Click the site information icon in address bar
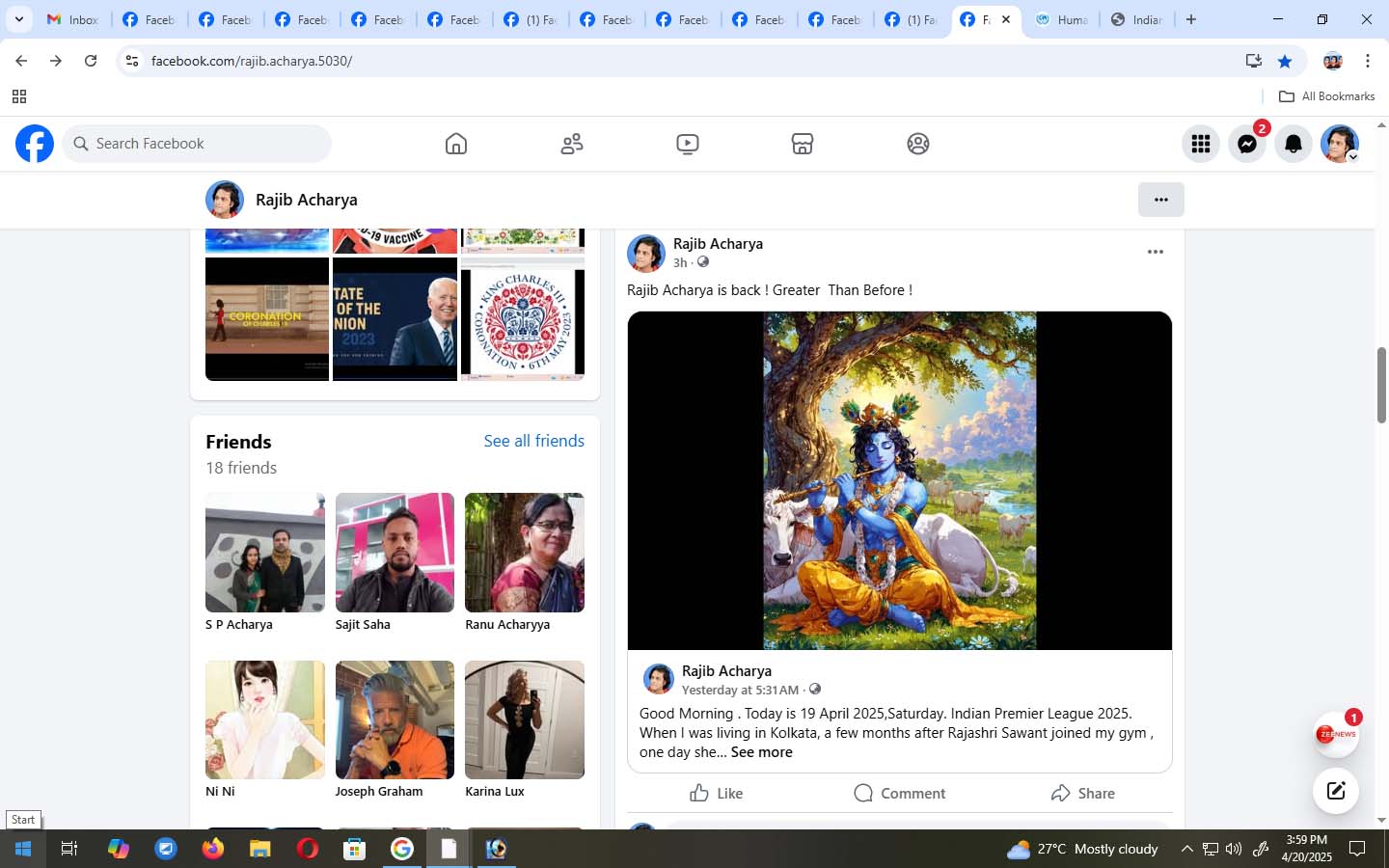The height and width of the screenshot is (868, 1389). tap(132, 61)
